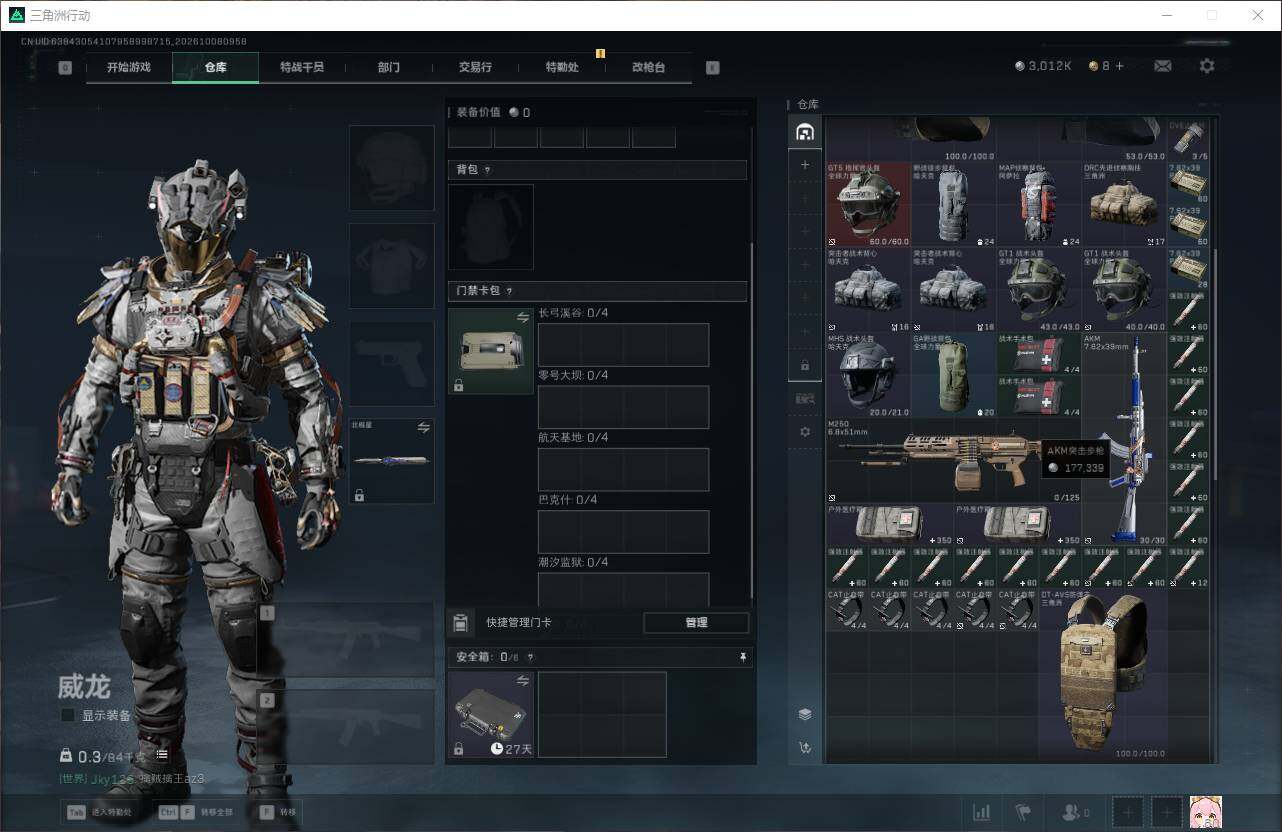
Task: Click the empty backpack equipment slot
Action: coord(491,227)
